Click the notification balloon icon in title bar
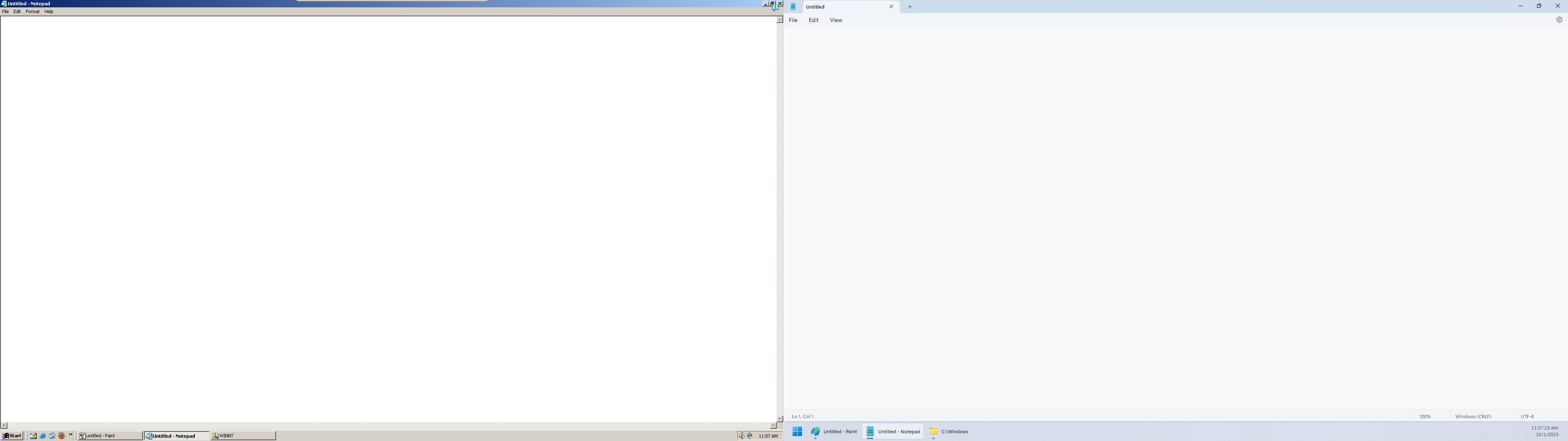This screenshot has height=441, width=1568. [775, 8]
